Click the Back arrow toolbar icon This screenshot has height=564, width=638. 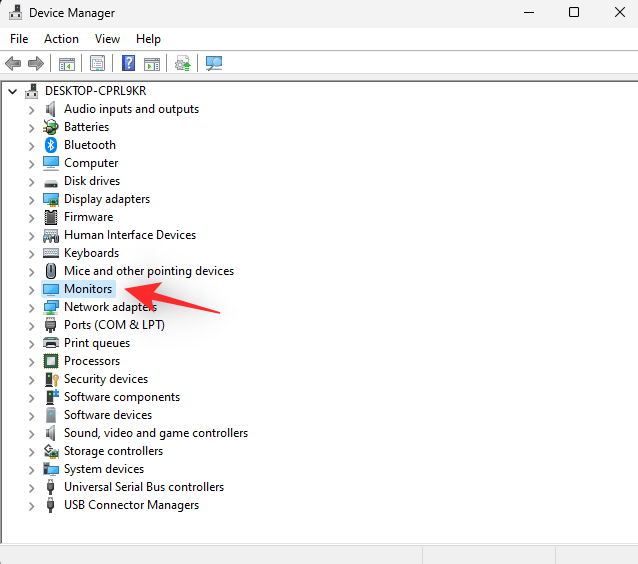(x=13, y=64)
